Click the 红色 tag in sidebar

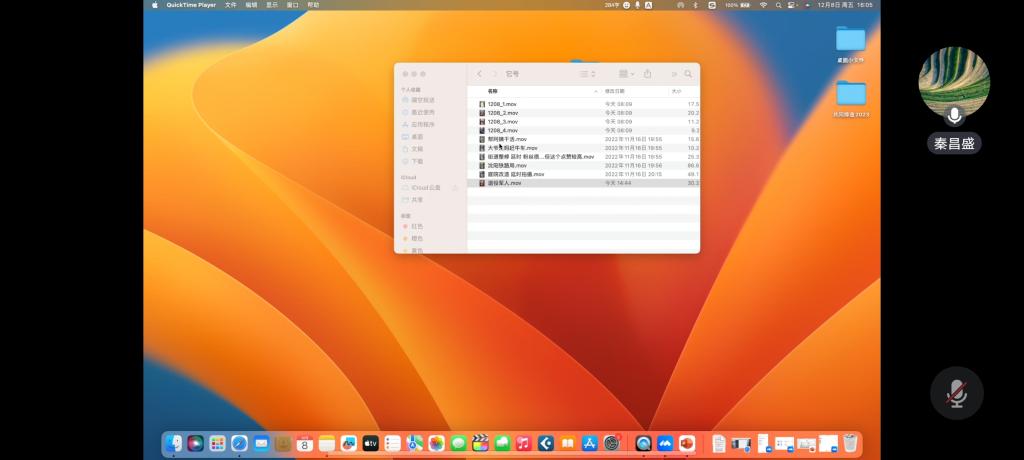(417, 226)
